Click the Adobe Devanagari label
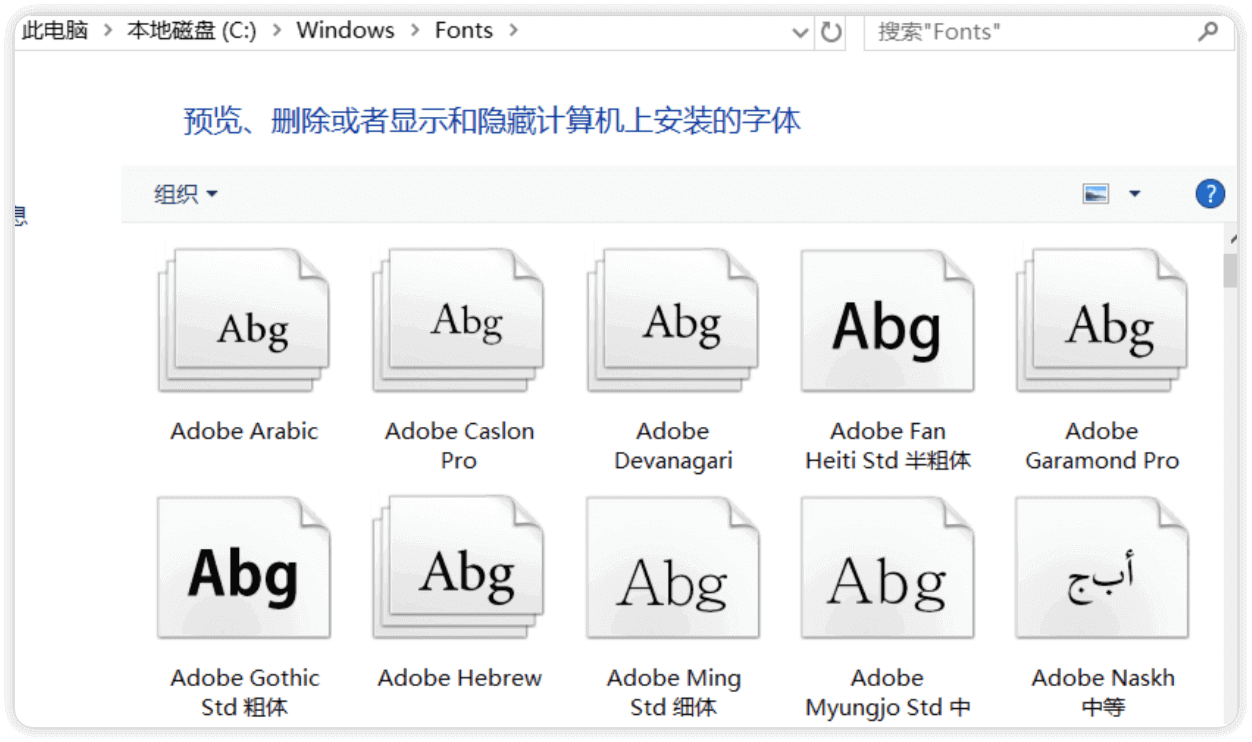1252x742 pixels. pyautogui.click(x=673, y=446)
